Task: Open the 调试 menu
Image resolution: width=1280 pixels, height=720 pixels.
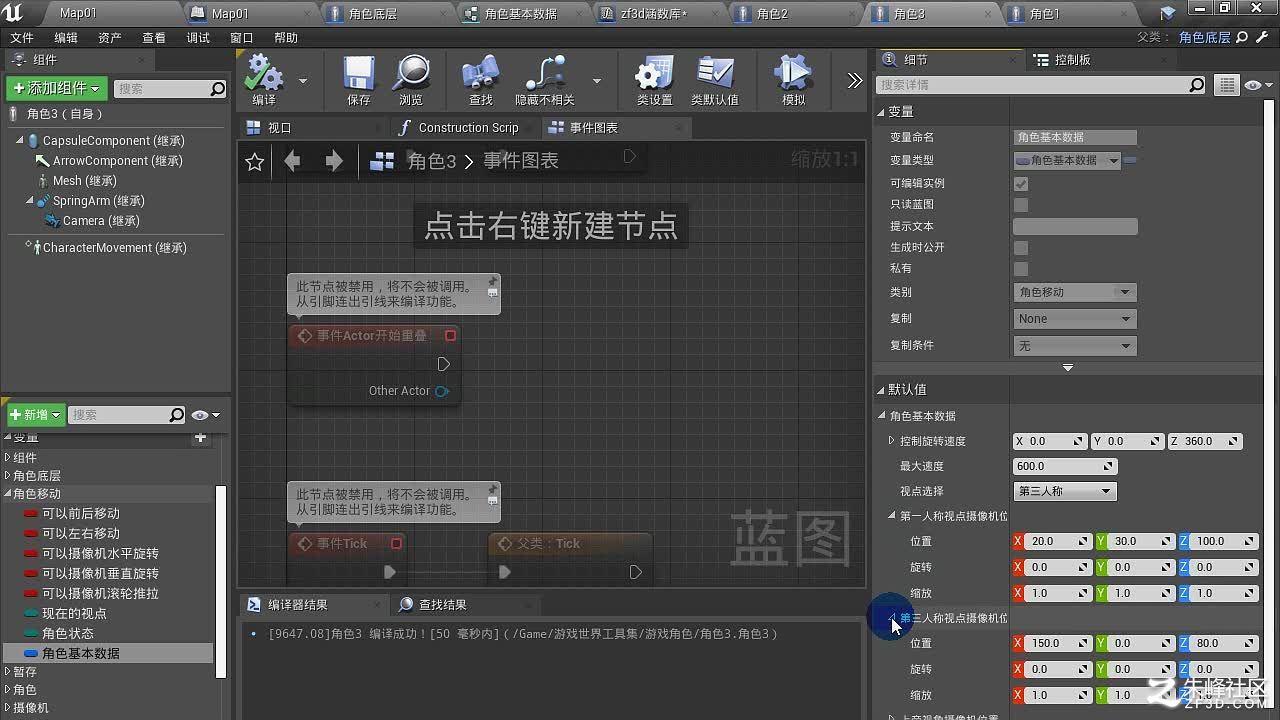Action: click(198, 38)
